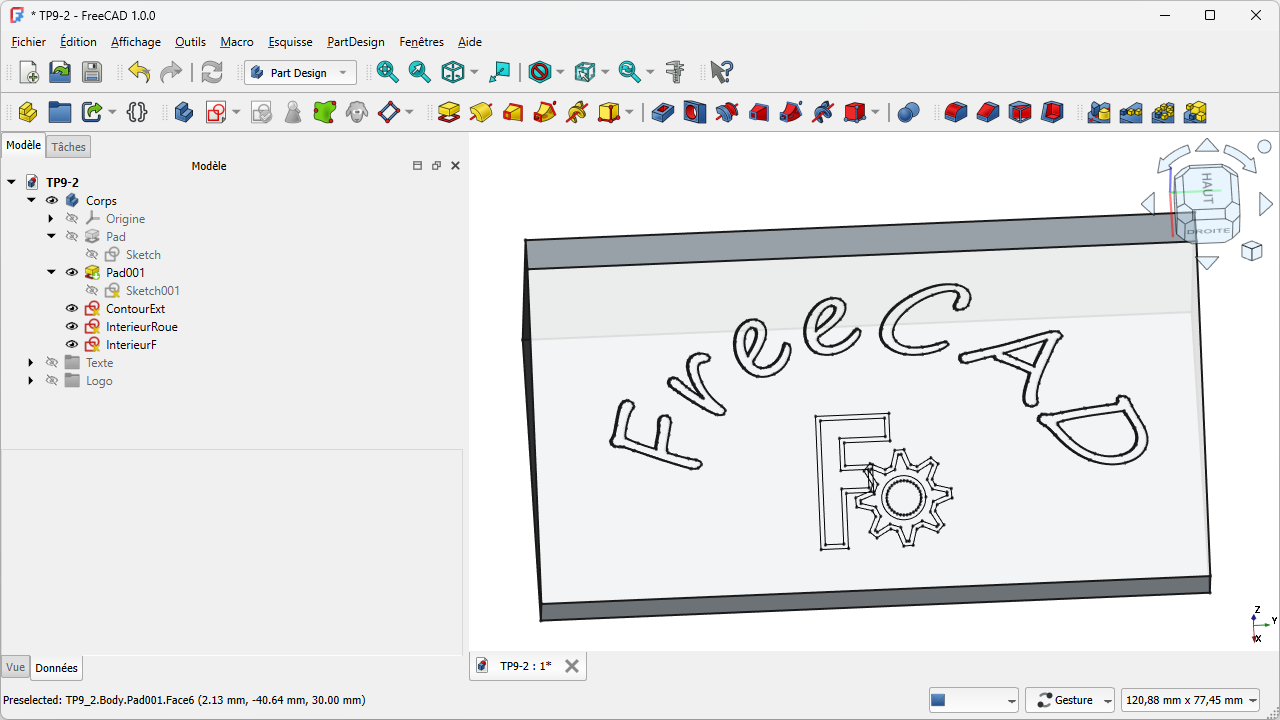The width and height of the screenshot is (1280, 720).
Task: Open the Gesture navigation style button
Action: (1070, 700)
